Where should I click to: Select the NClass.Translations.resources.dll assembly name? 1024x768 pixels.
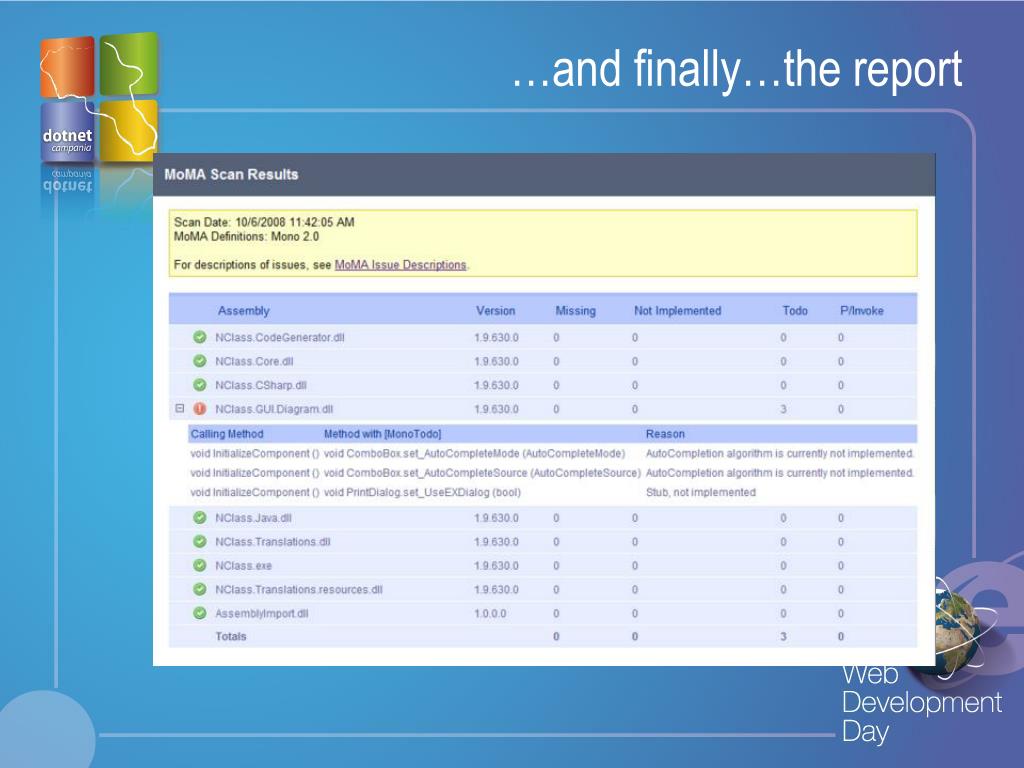point(298,590)
